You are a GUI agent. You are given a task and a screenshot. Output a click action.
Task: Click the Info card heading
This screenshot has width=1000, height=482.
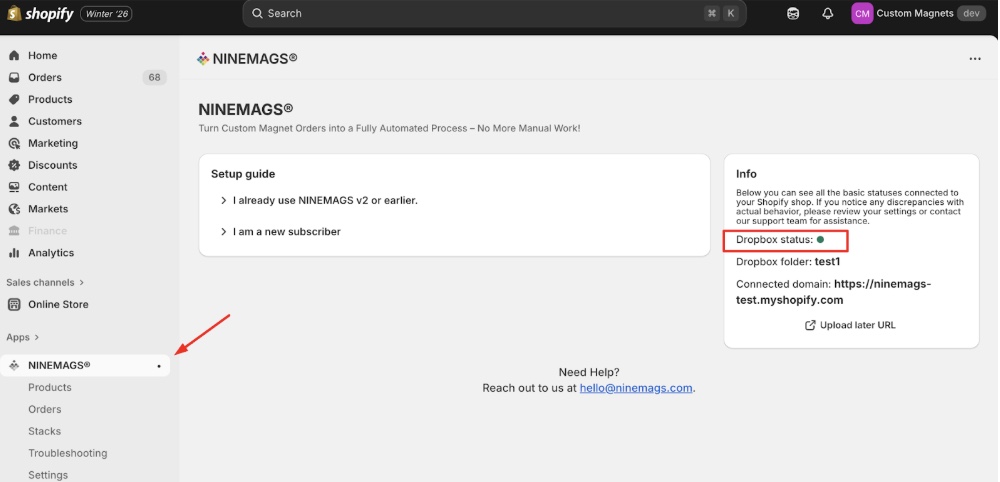[x=746, y=173]
